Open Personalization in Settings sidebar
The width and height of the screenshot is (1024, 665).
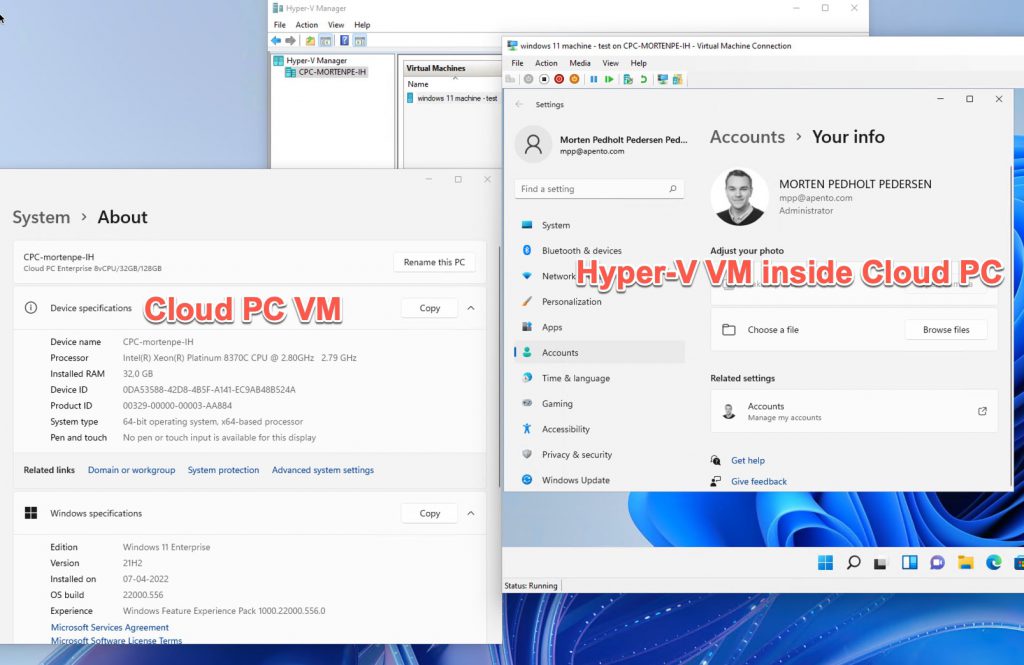pyautogui.click(x=599, y=302)
